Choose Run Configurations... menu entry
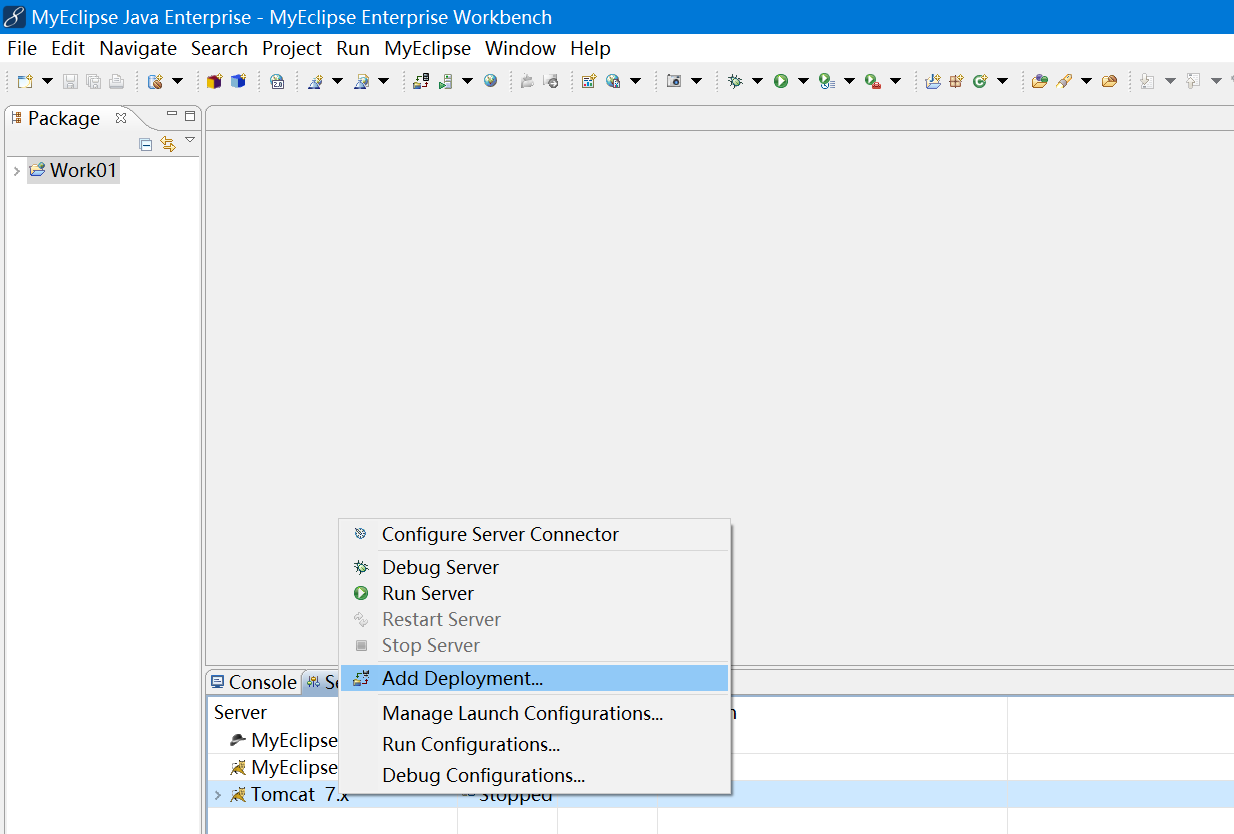This screenshot has width=1234, height=834. (x=535, y=744)
